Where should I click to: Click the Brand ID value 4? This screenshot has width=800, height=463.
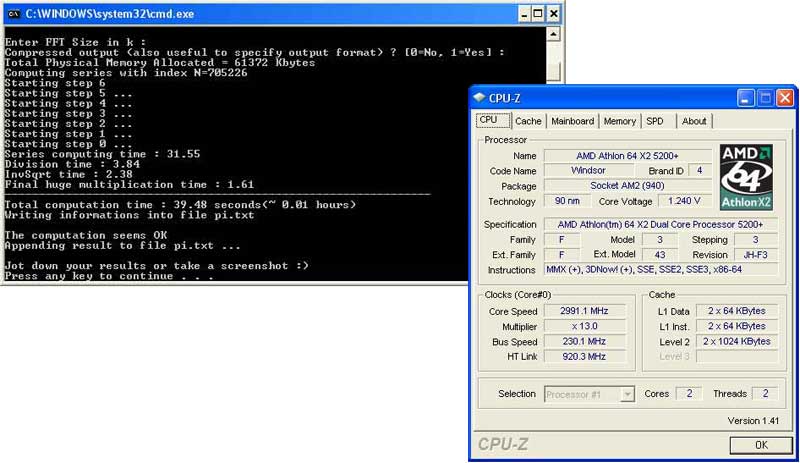pyautogui.click(x=699, y=170)
